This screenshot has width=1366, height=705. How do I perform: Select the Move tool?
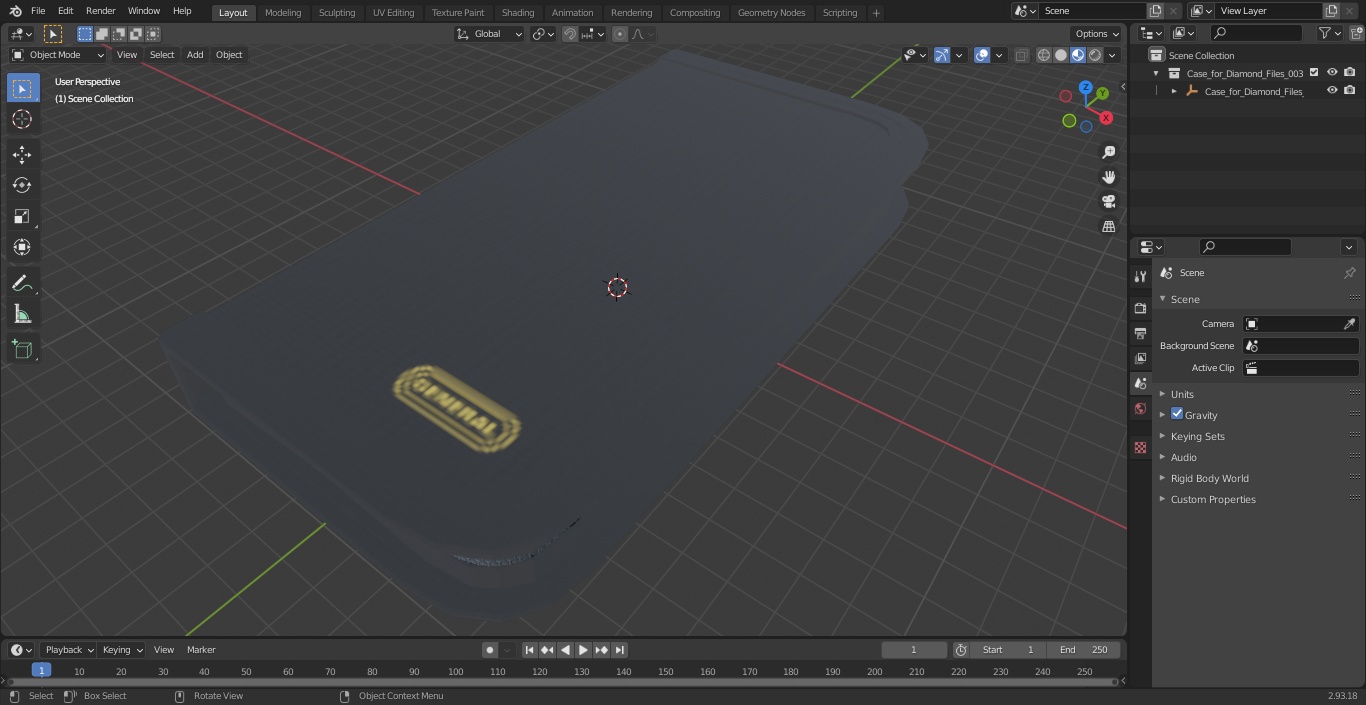click(x=23, y=155)
